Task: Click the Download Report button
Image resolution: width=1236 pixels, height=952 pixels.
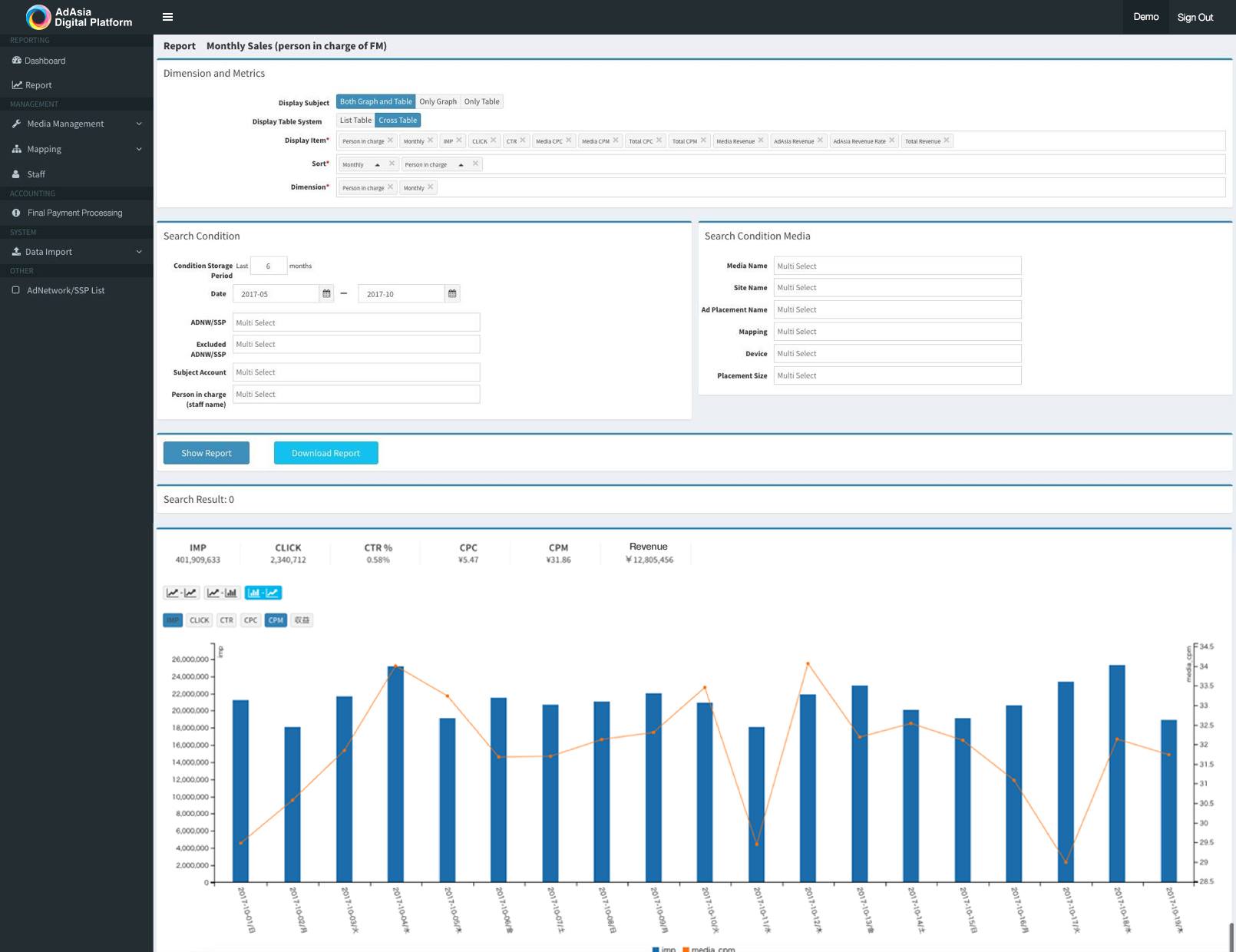Action: click(x=326, y=453)
